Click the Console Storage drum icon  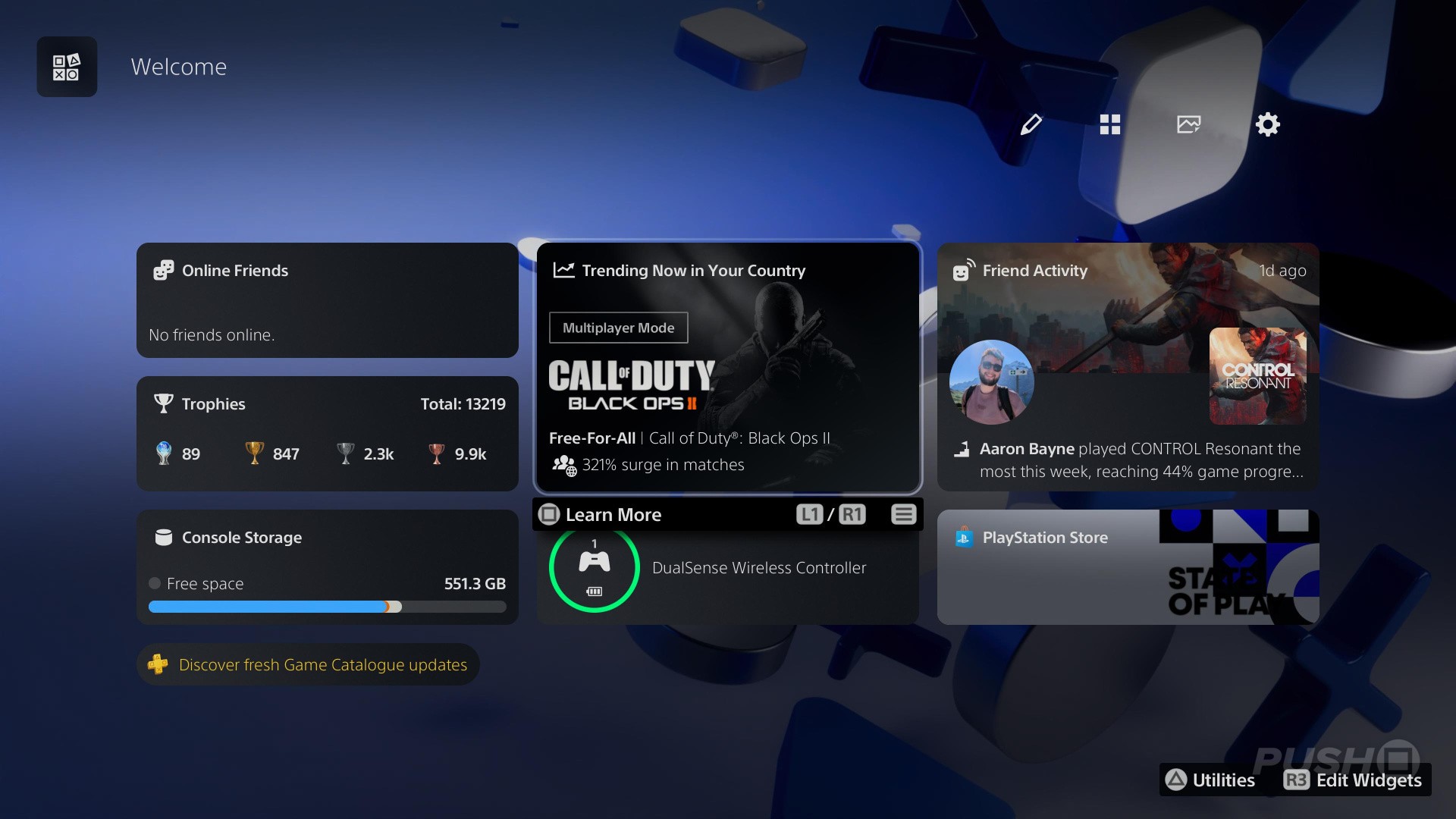(163, 537)
